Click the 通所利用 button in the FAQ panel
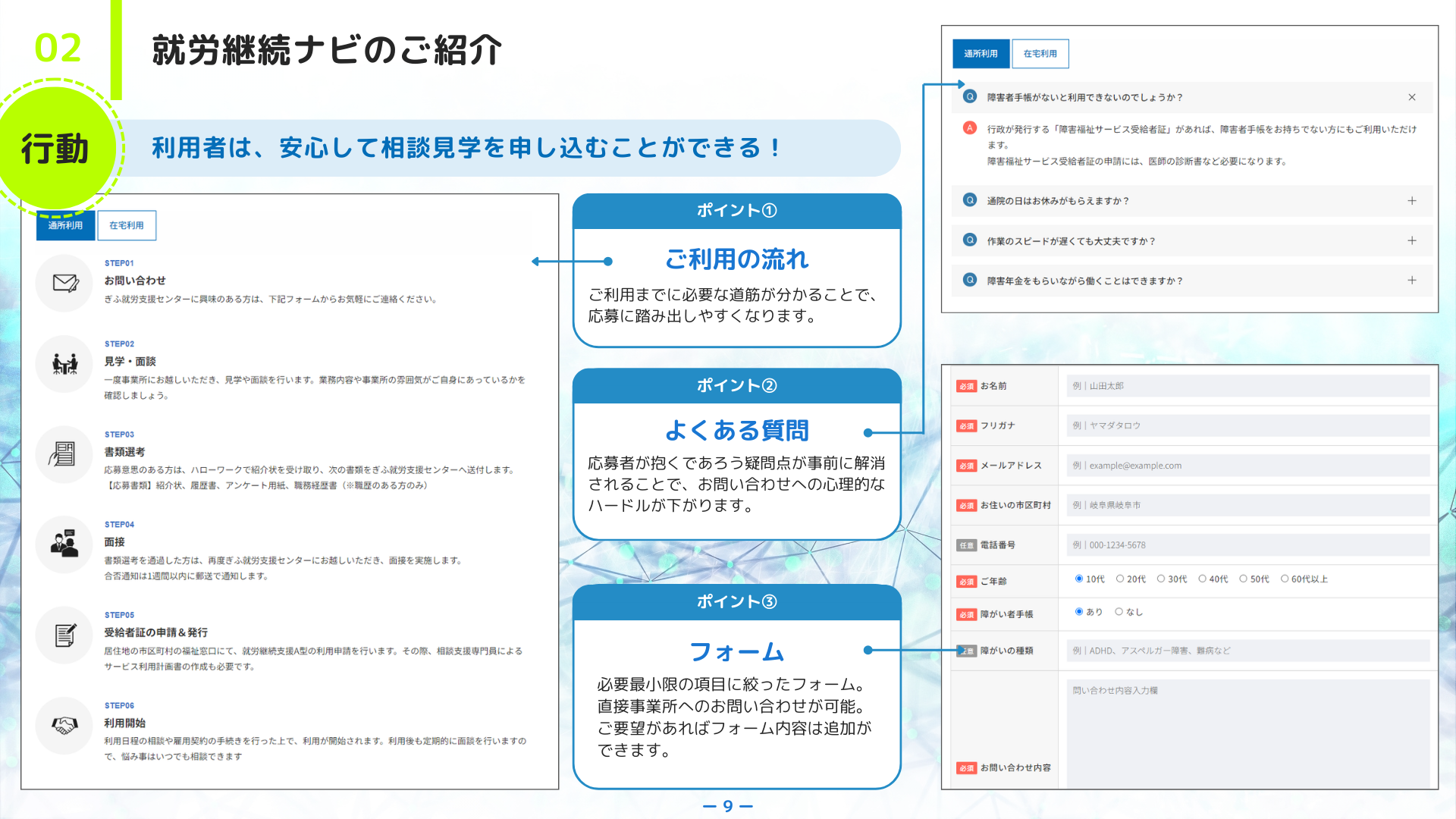The height and width of the screenshot is (819, 1456). click(x=981, y=54)
